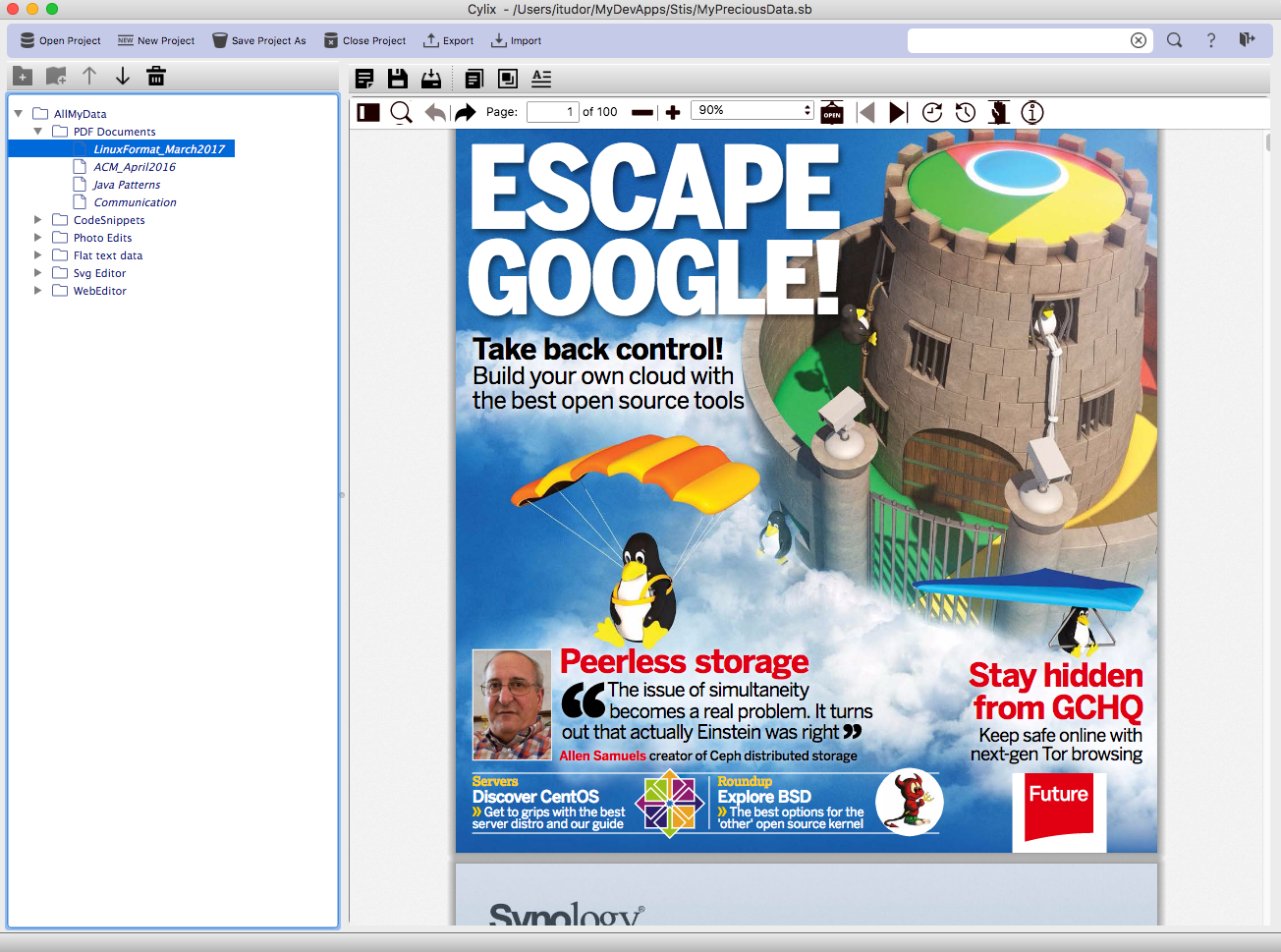Click the text format A icon
The width and height of the screenshot is (1281, 952).
[x=541, y=79]
